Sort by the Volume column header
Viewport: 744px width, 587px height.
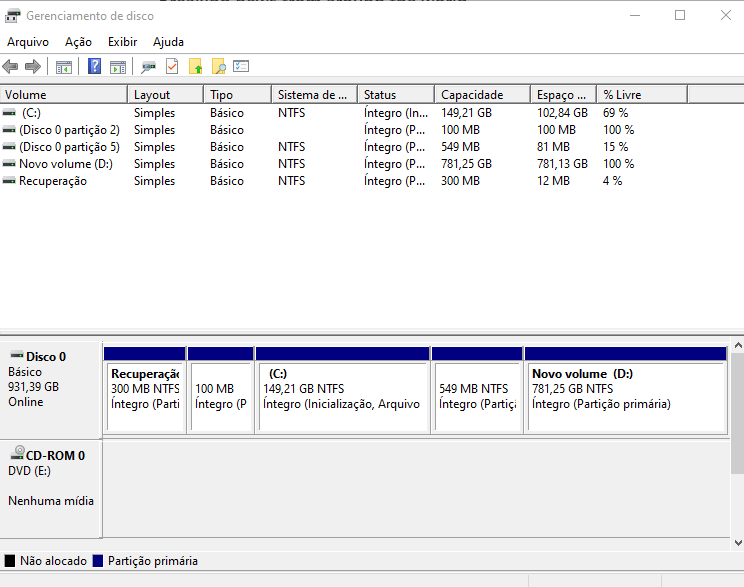click(x=64, y=95)
